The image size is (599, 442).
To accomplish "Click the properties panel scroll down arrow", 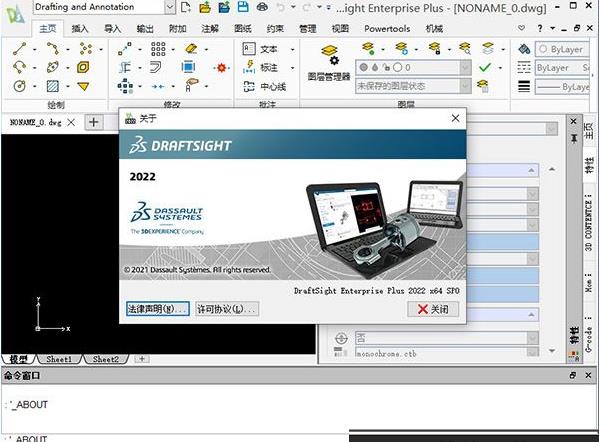I will coord(552,350).
